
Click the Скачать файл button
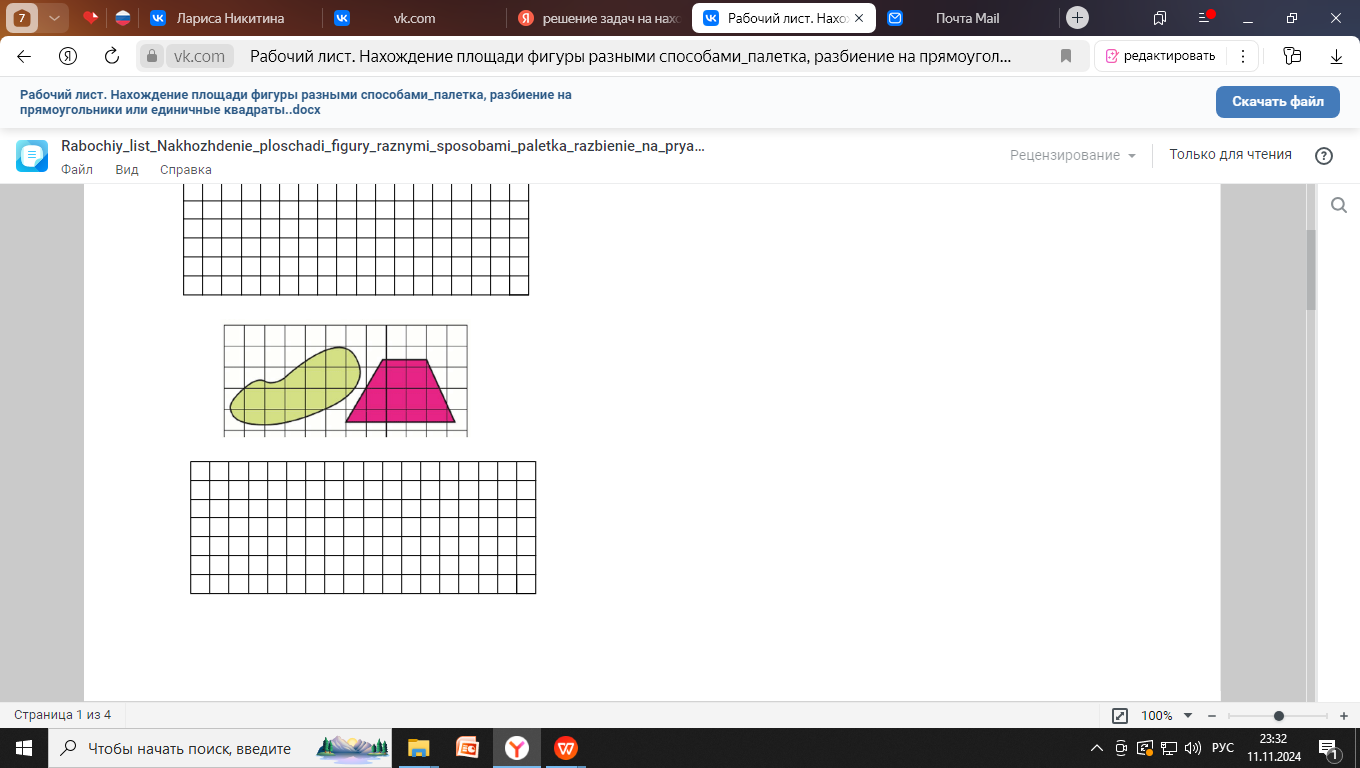(x=1277, y=102)
